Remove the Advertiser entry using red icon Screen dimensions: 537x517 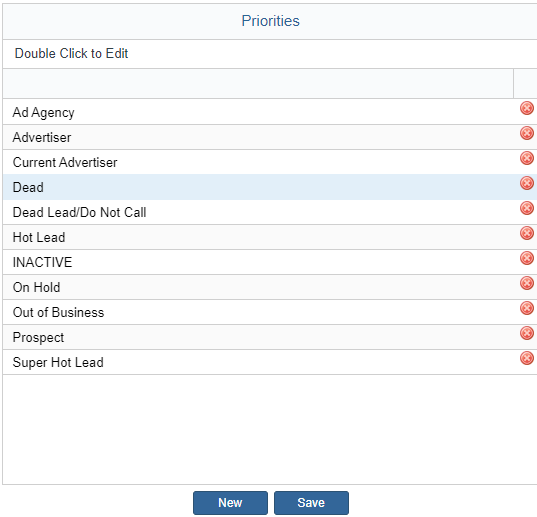coord(527,133)
